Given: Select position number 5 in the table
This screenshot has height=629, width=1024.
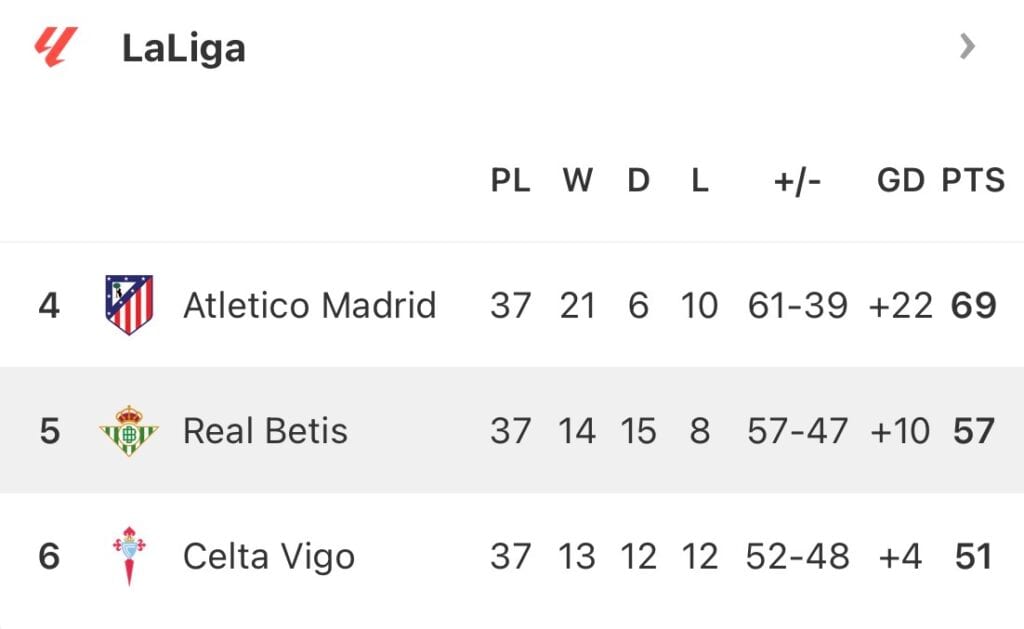Looking at the screenshot, I should pyautogui.click(x=50, y=431).
